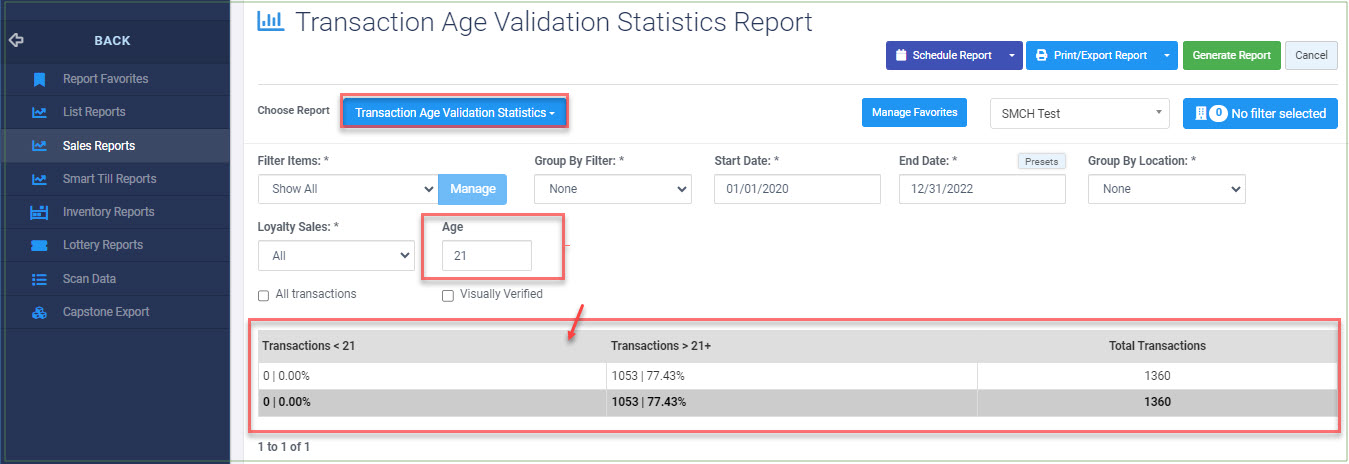Click the Age input field
The image size is (1349, 464).
(x=487, y=256)
